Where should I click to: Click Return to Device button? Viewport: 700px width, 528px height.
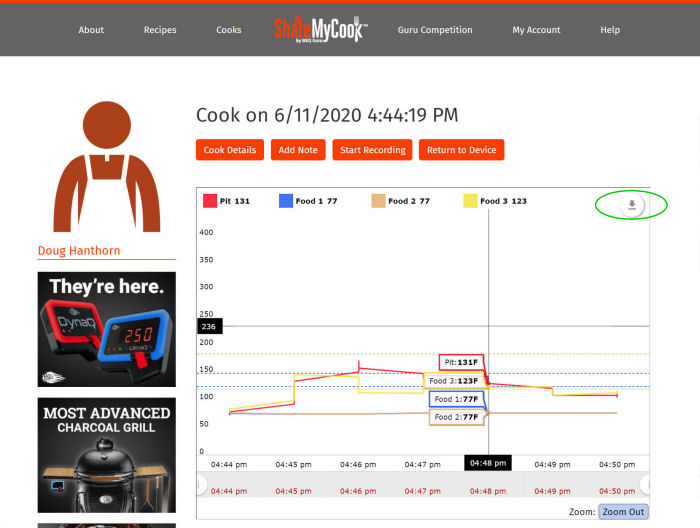pos(461,150)
